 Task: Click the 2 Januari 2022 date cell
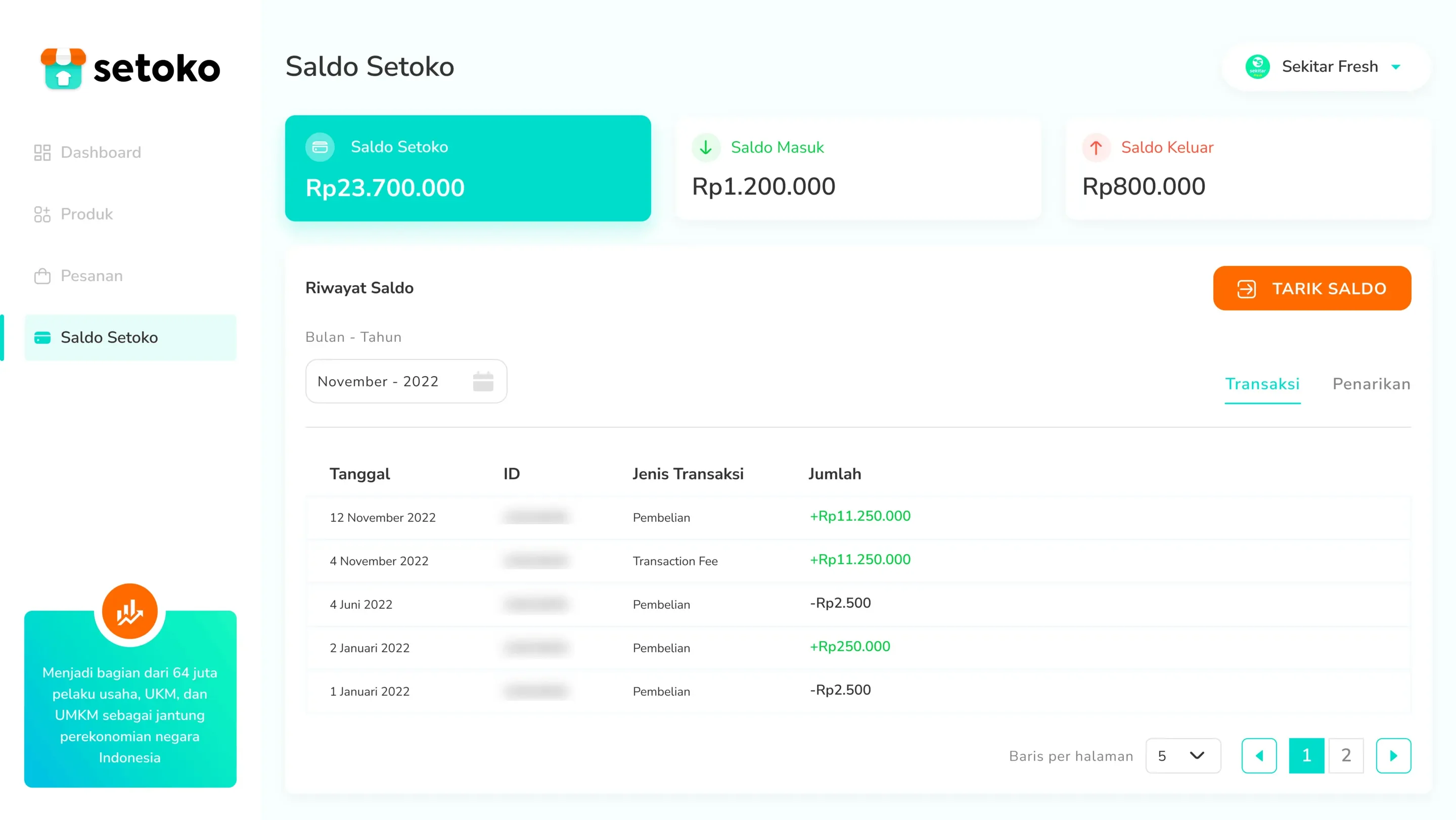pyautogui.click(x=370, y=648)
